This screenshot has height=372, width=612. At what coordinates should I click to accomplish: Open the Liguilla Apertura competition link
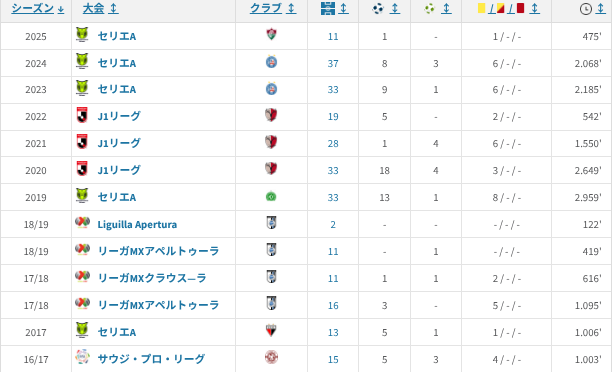137,224
